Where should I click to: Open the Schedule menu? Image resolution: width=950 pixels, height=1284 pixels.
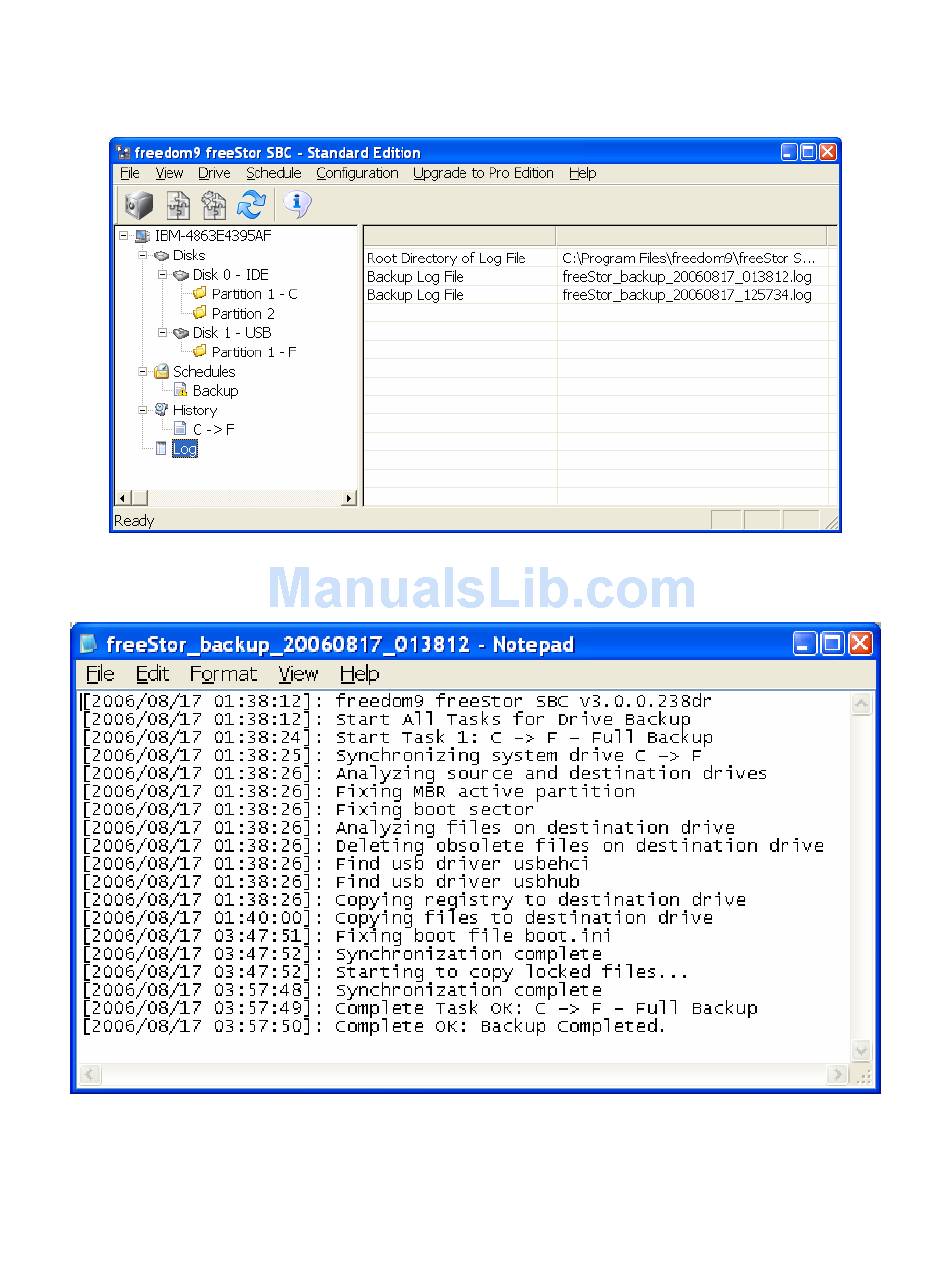pyautogui.click(x=274, y=173)
